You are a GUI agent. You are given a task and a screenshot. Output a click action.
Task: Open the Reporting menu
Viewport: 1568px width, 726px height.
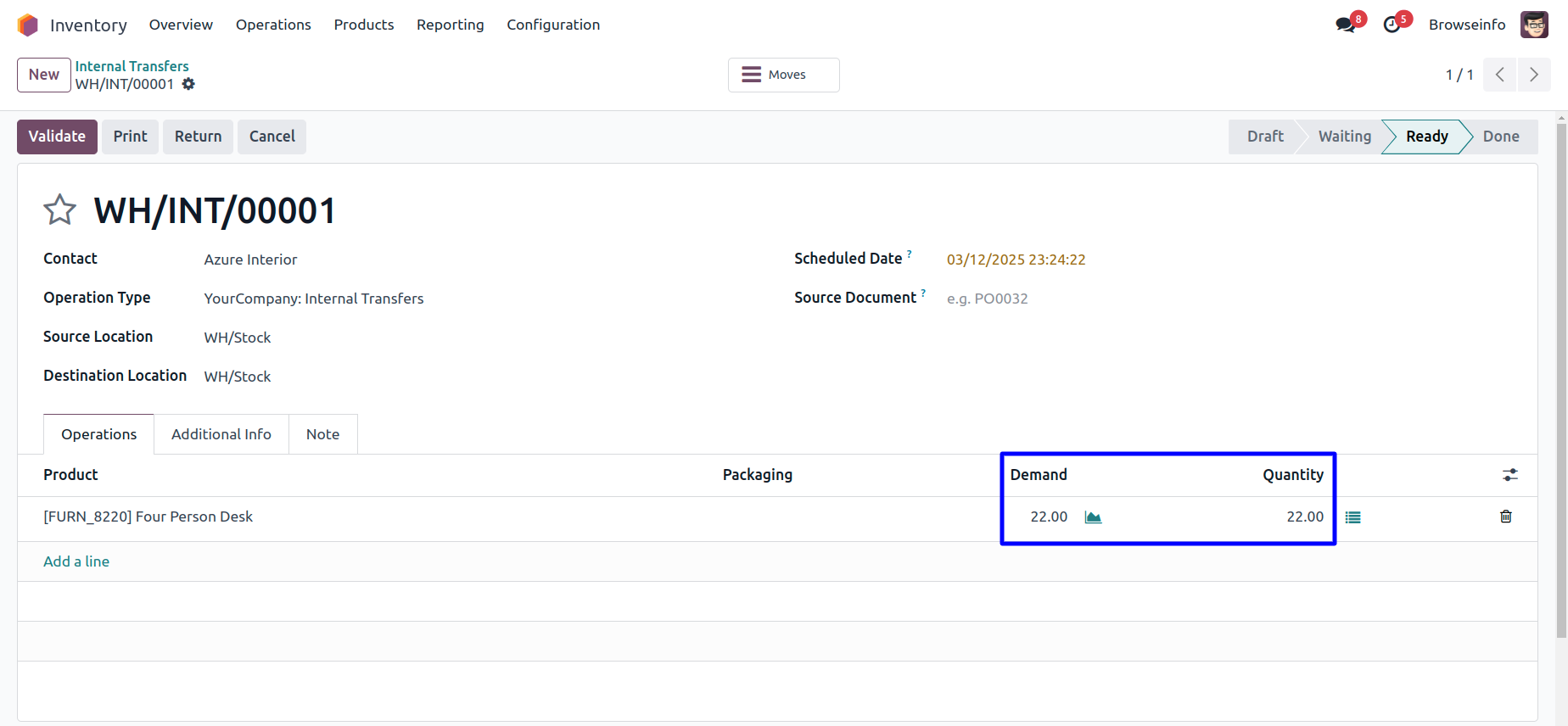point(450,25)
